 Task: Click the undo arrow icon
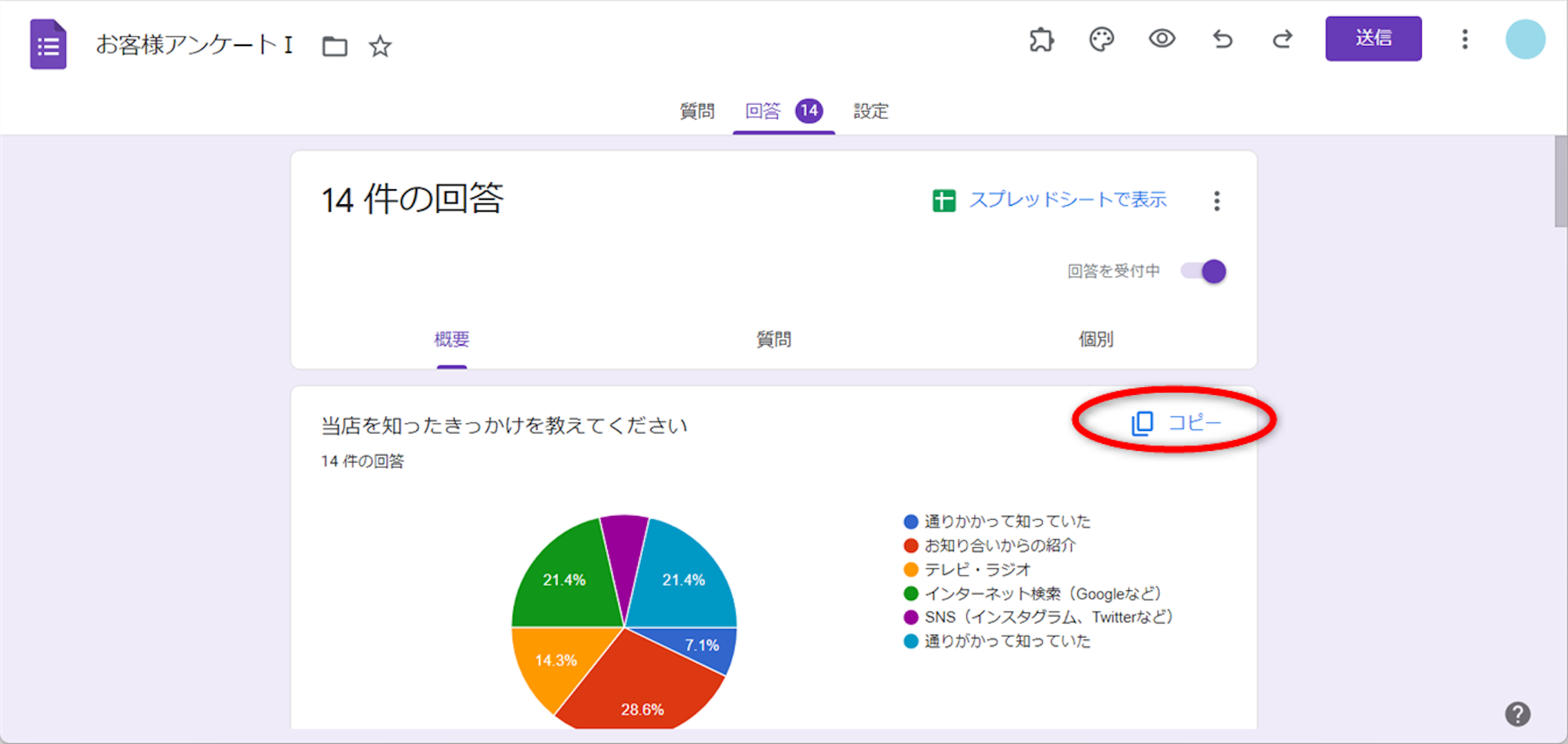coord(1223,39)
